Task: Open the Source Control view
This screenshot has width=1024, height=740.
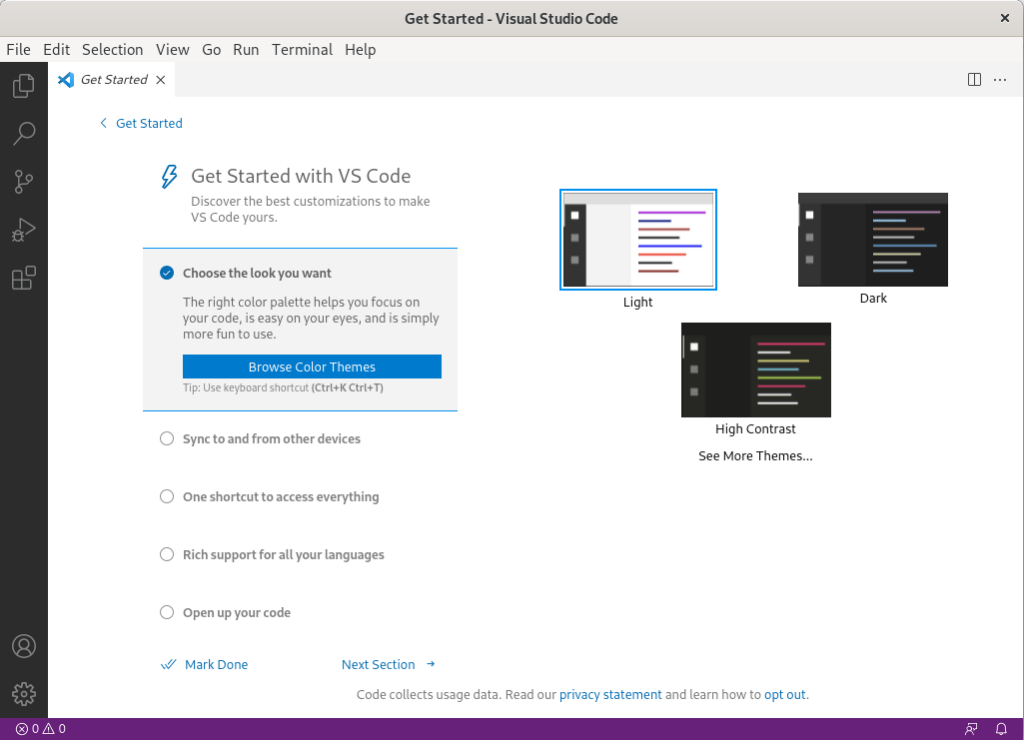Action: coord(23,181)
